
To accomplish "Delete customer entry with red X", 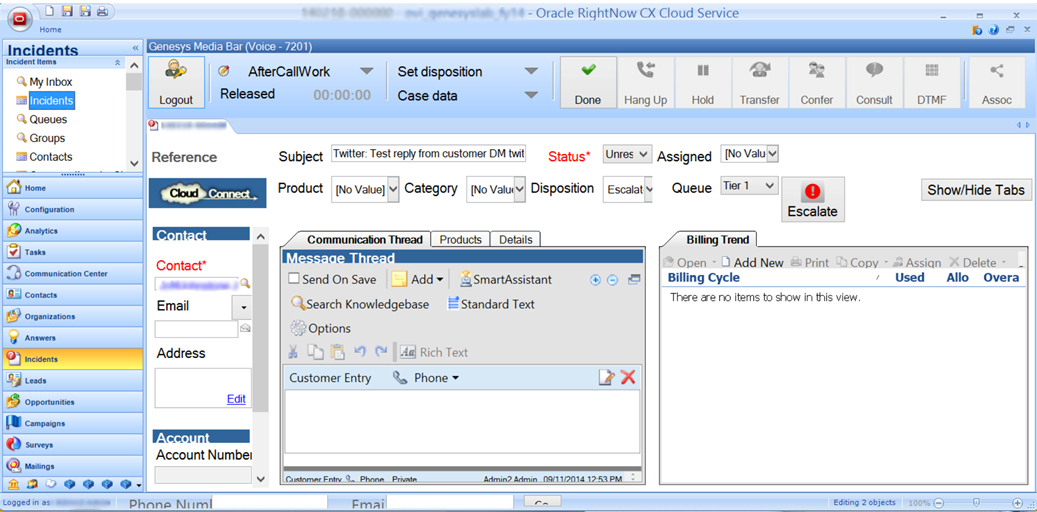I will pyautogui.click(x=628, y=377).
